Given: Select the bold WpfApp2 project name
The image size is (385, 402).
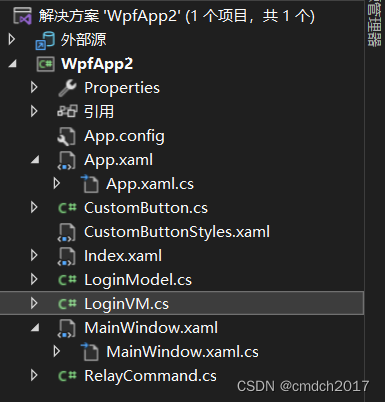Looking at the screenshot, I should 97,64.
